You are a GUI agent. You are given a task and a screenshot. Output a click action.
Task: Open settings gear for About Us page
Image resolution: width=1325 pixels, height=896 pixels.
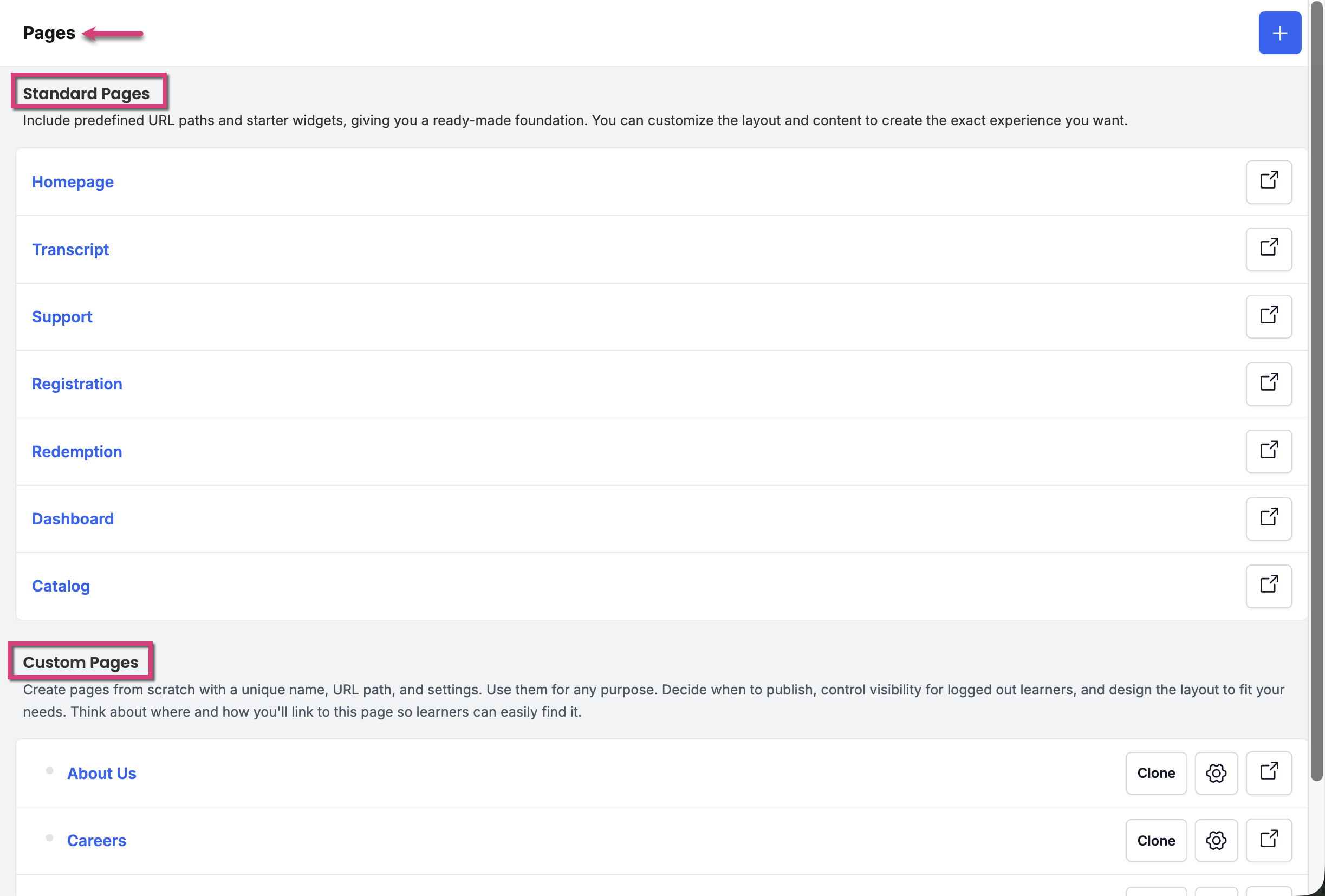click(x=1216, y=773)
